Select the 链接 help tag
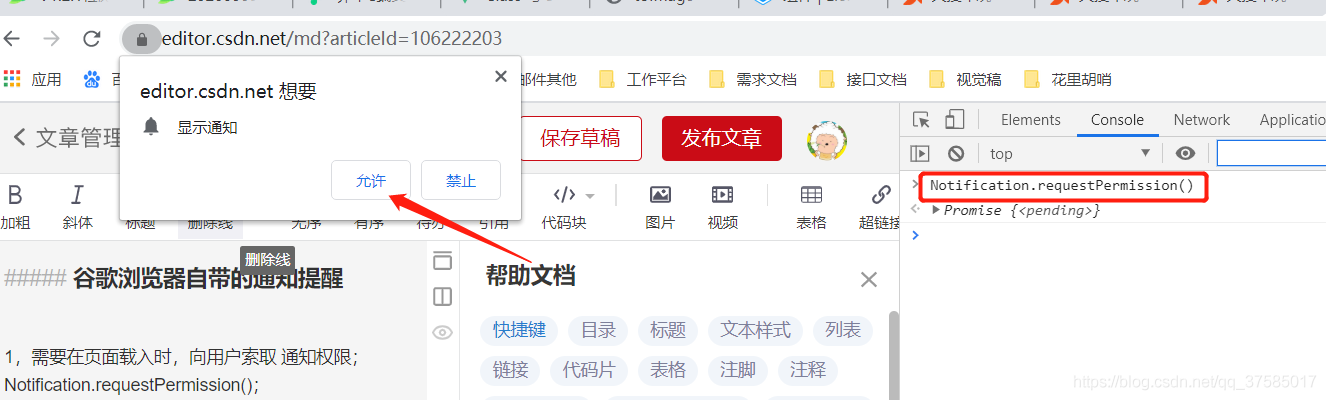Screen dimensions: 1326x400 pos(510,370)
